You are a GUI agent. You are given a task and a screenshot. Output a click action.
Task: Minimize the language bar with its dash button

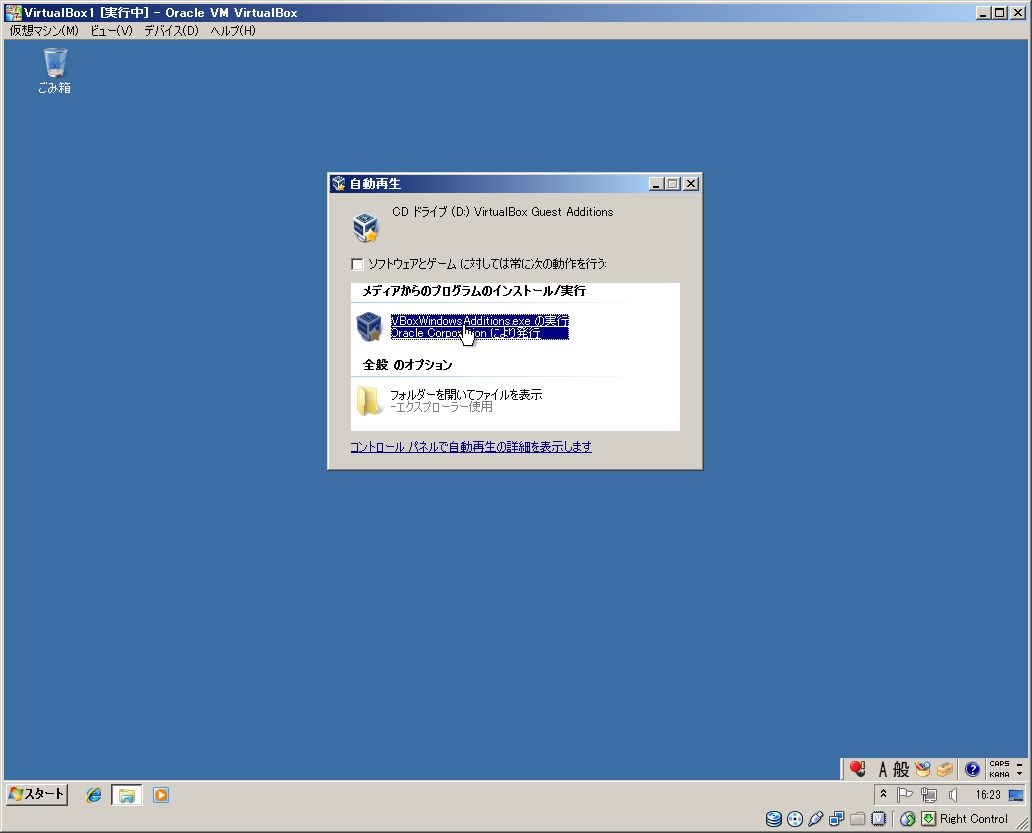pos(1019,764)
